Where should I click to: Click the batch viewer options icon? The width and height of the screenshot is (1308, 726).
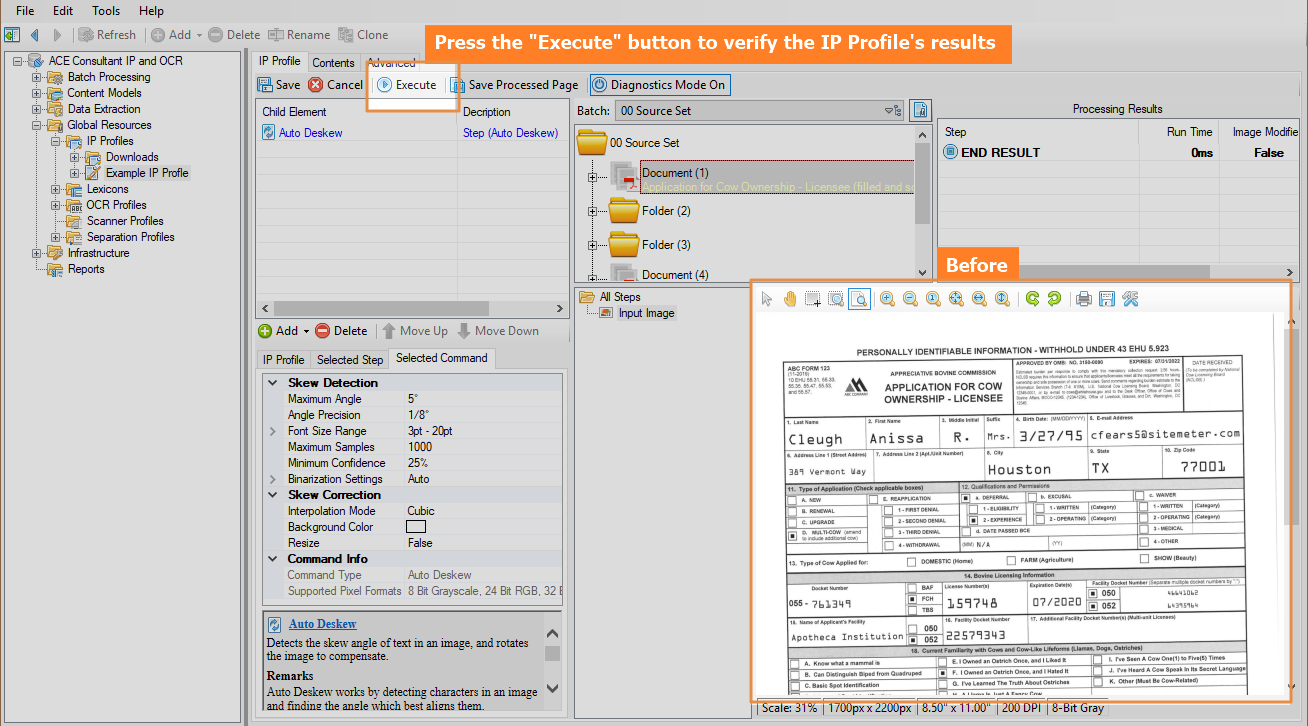(x=921, y=110)
